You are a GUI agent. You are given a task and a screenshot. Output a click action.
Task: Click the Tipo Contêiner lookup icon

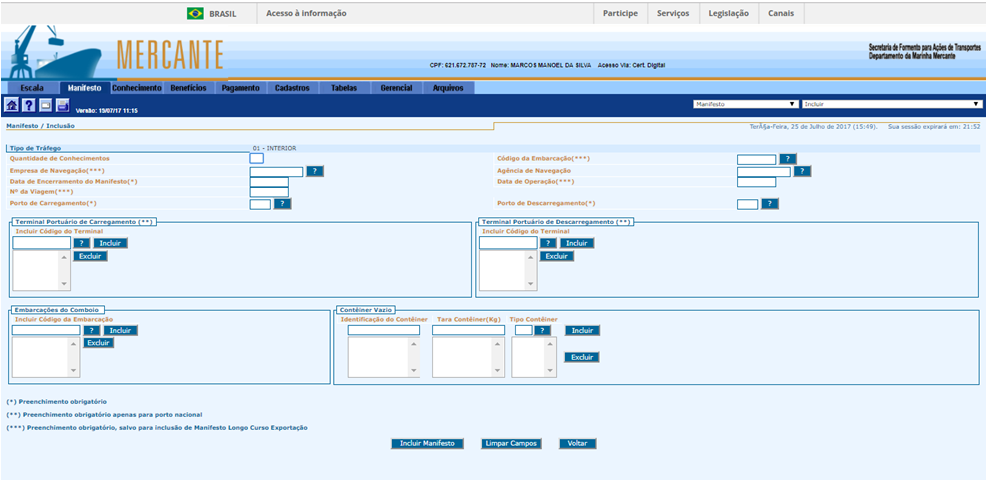pos(543,330)
